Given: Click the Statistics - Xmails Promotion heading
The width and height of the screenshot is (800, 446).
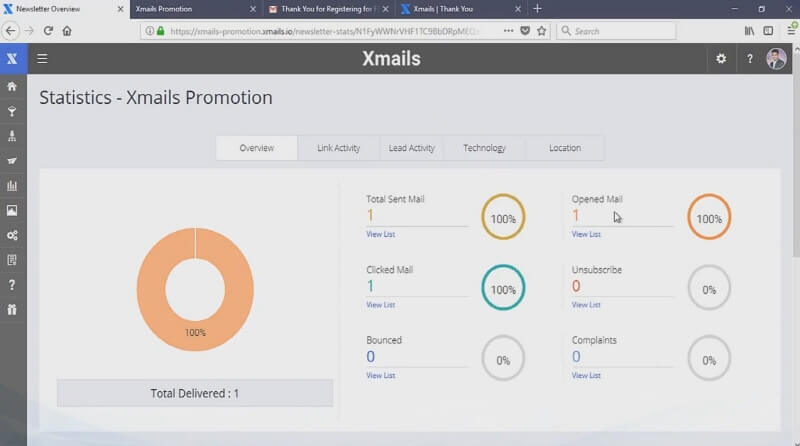Looking at the screenshot, I should point(156,97).
